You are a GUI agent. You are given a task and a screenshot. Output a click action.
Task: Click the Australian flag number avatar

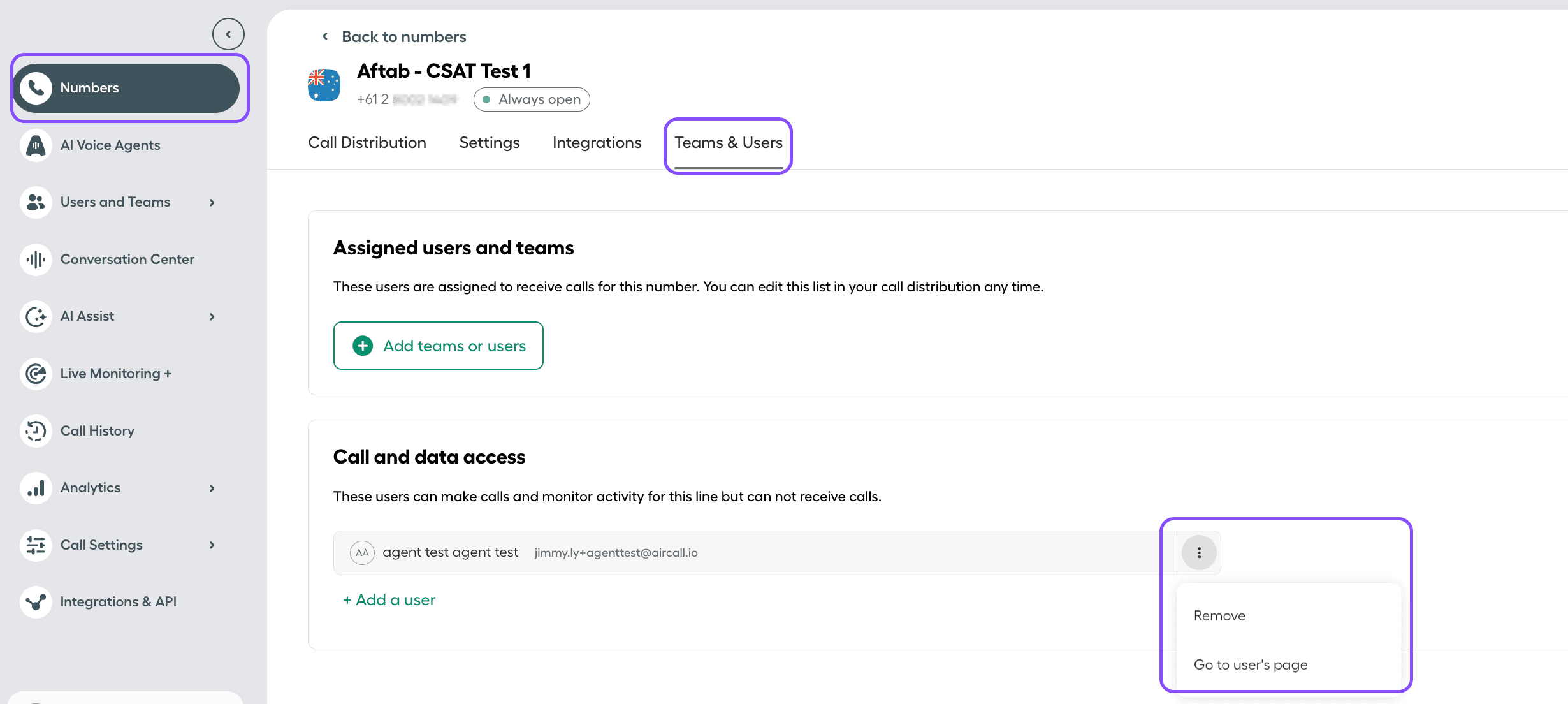(324, 85)
